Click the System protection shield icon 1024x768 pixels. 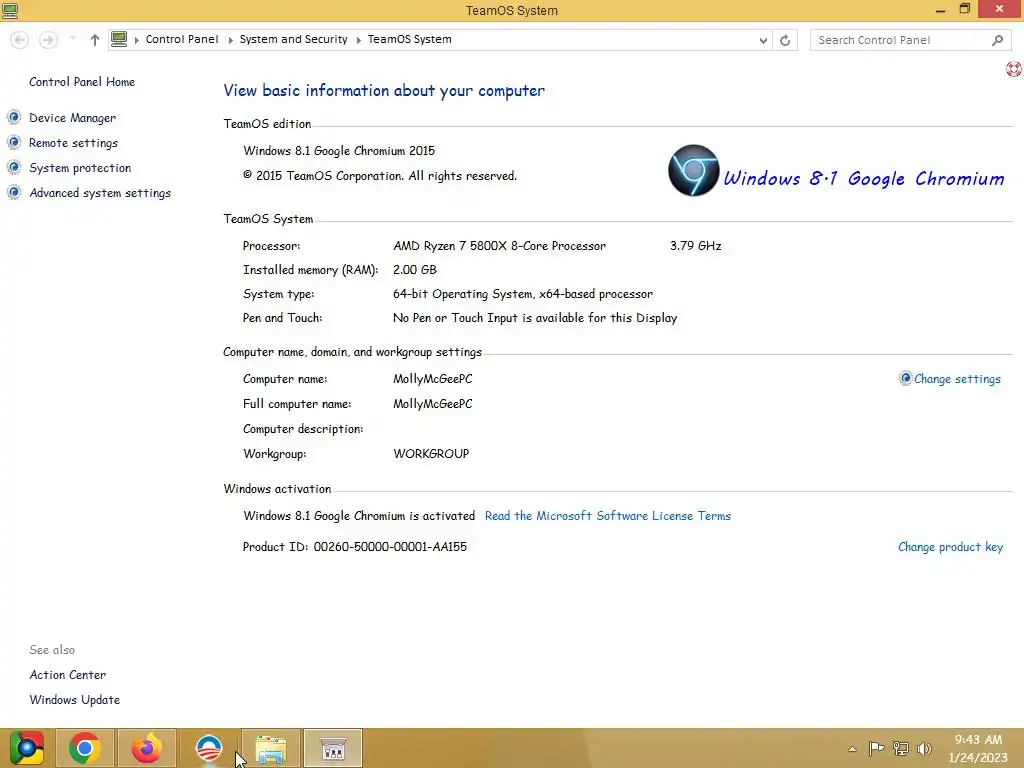[14, 167]
